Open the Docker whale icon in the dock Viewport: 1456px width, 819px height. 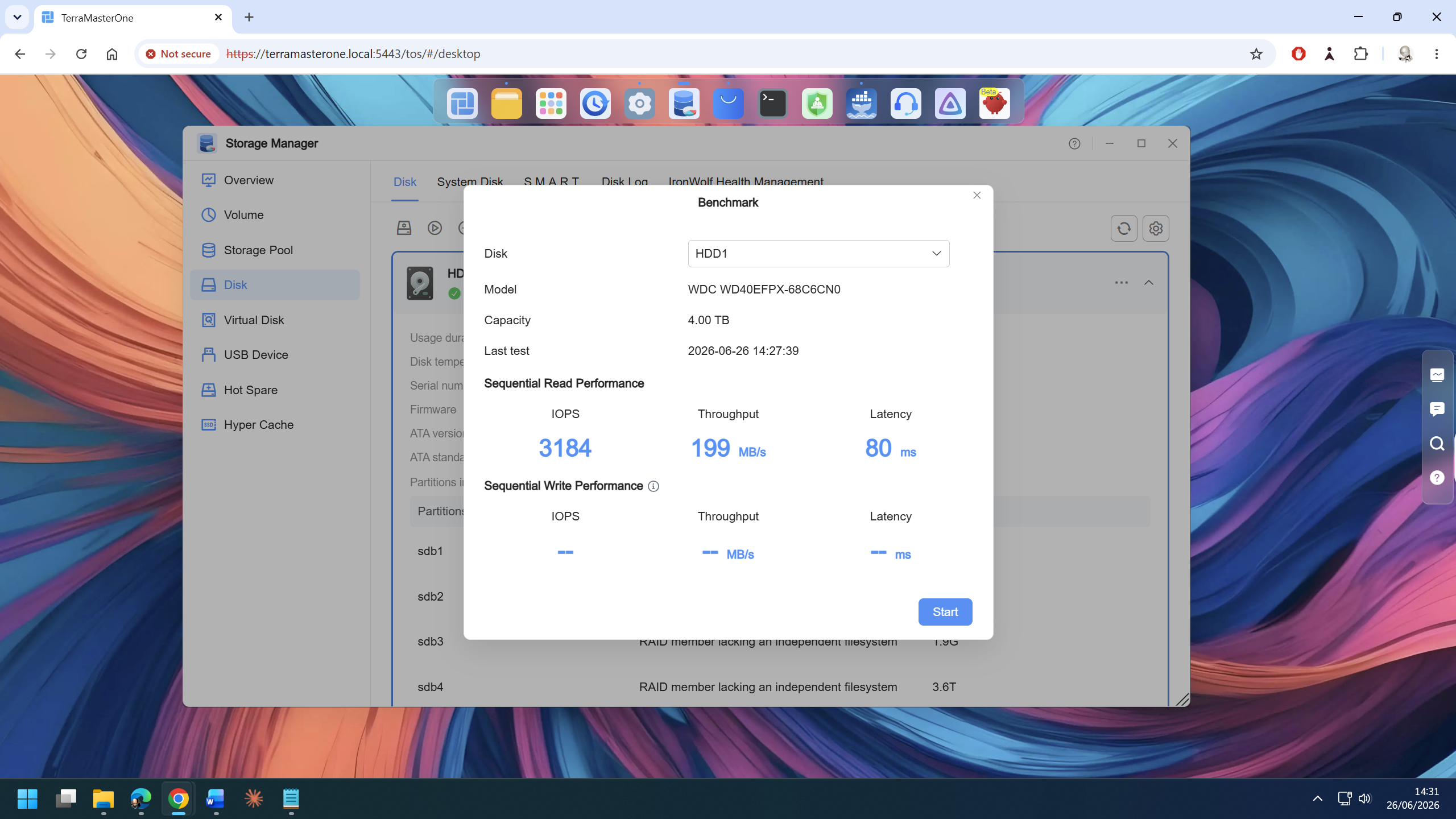click(x=861, y=104)
